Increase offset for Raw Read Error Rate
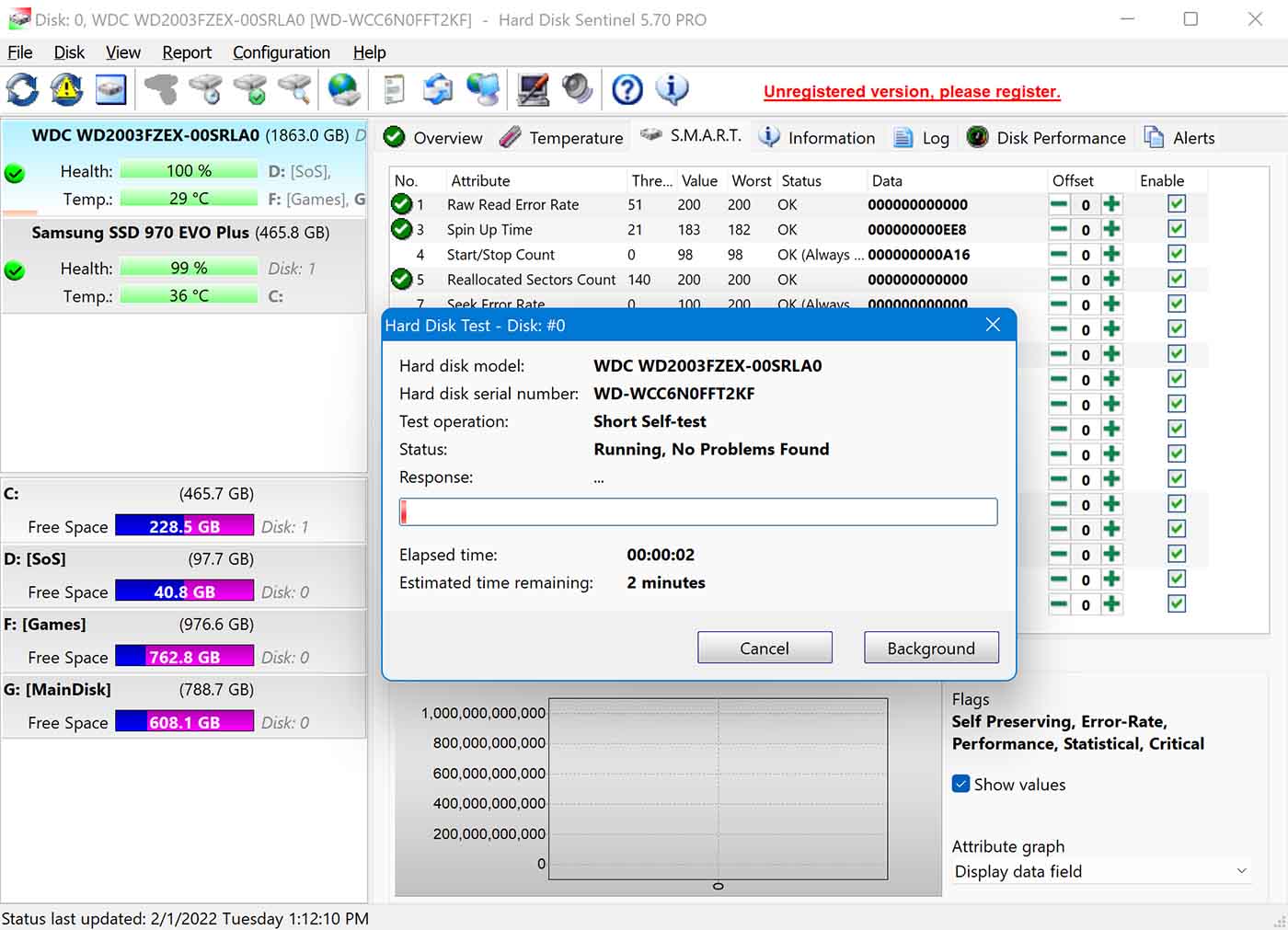 (x=1111, y=204)
